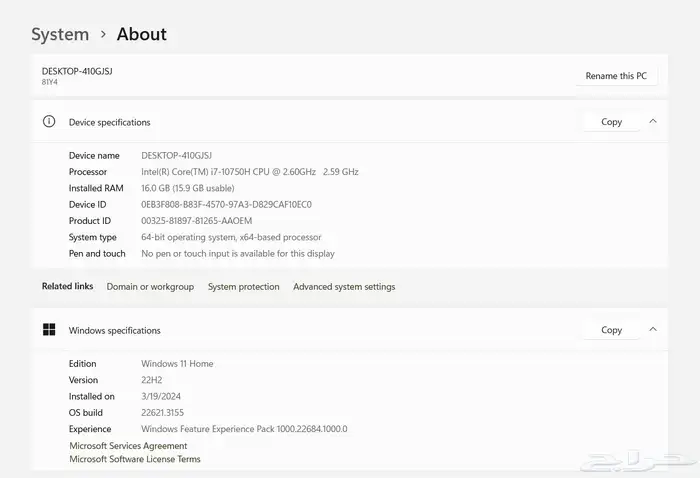Click the processor value Intel Core i7-10750H

click(249, 172)
